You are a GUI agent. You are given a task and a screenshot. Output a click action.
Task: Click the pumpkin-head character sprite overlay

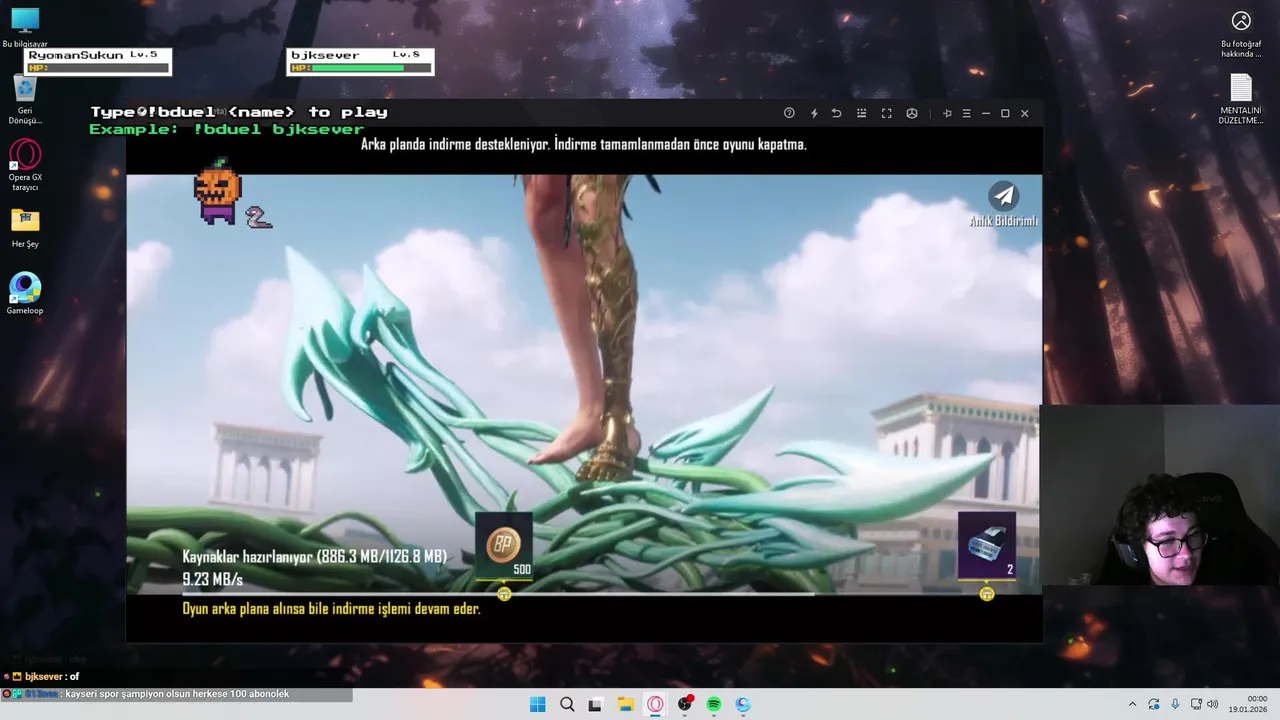pos(217,191)
